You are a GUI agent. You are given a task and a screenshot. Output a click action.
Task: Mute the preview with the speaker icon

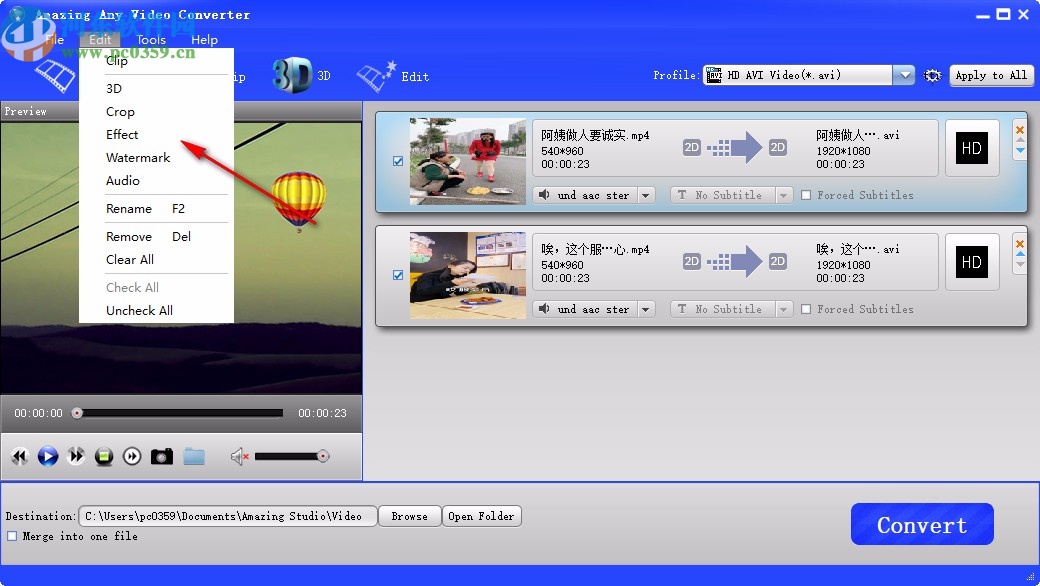[237, 456]
